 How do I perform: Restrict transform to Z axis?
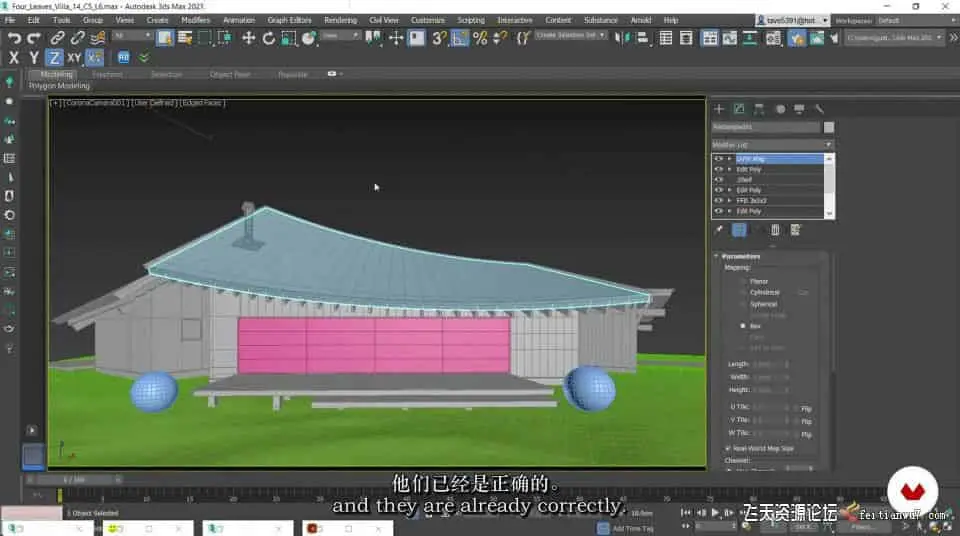(54, 58)
